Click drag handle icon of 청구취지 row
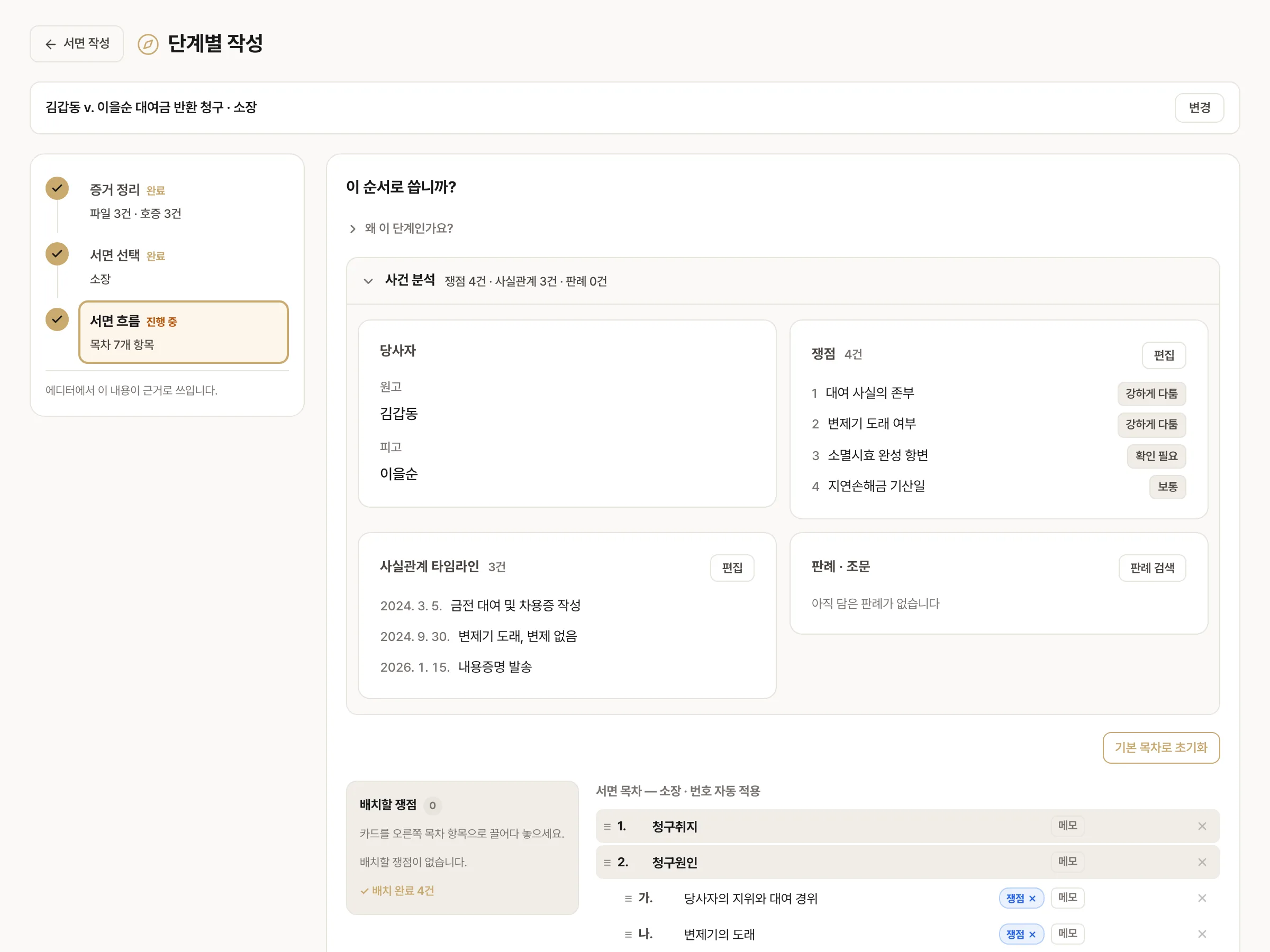 [607, 826]
